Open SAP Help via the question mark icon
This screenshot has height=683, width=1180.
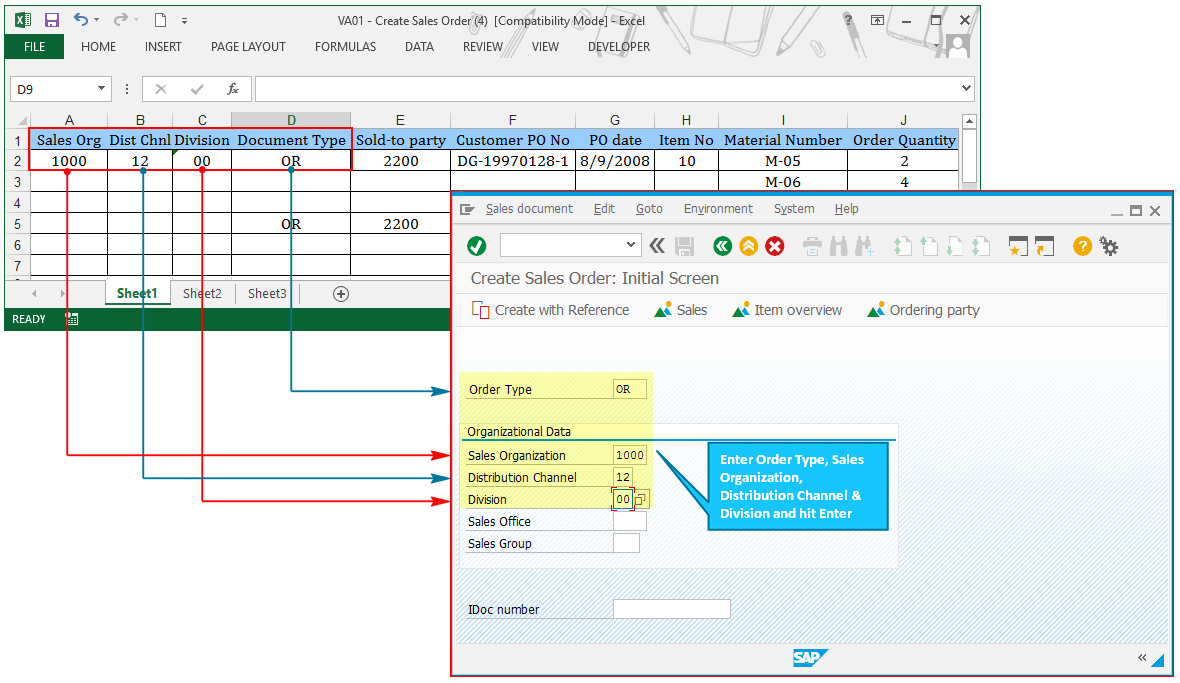(x=1082, y=246)
